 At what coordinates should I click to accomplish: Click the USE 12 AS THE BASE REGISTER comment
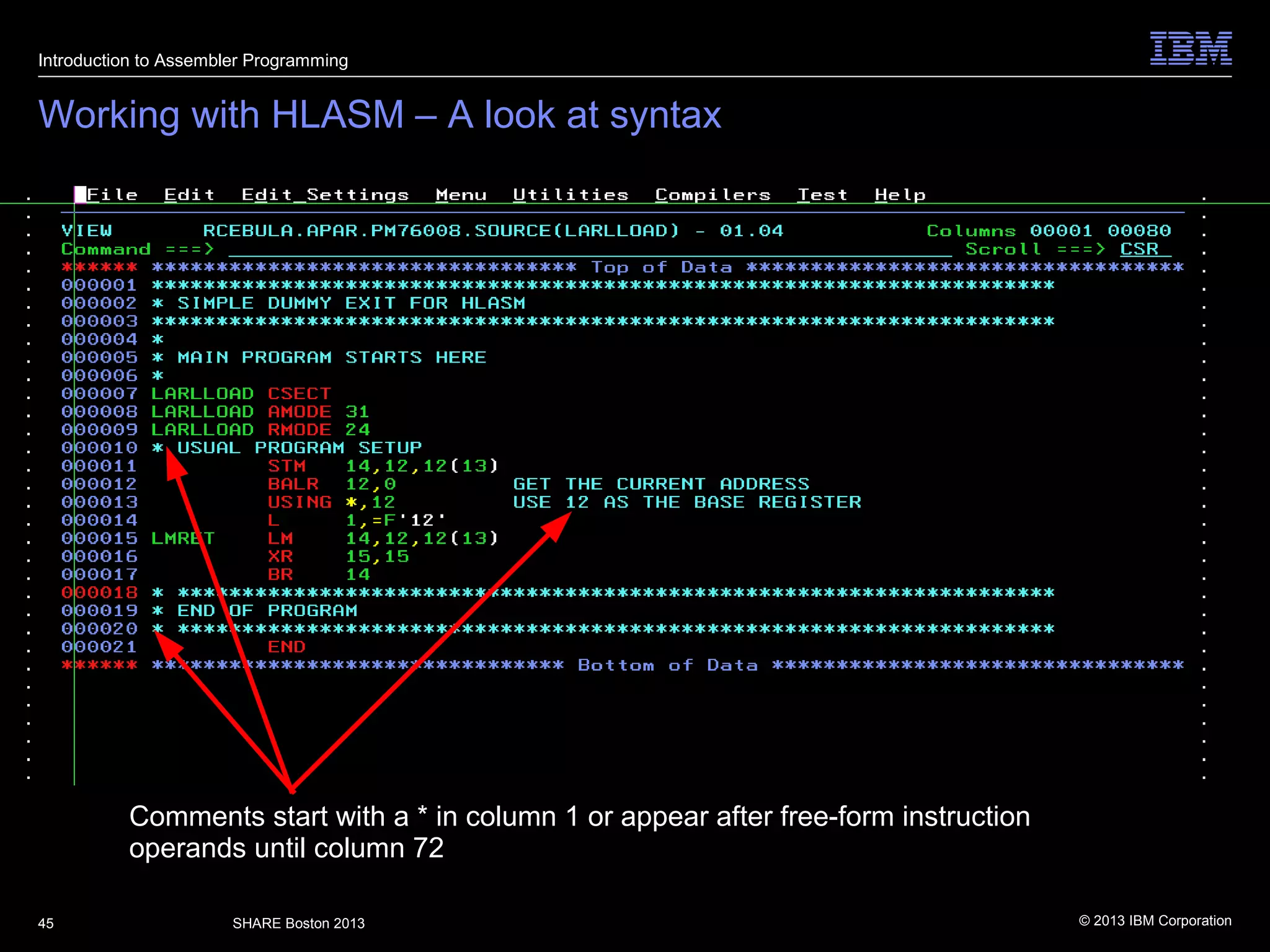point(687,502)
